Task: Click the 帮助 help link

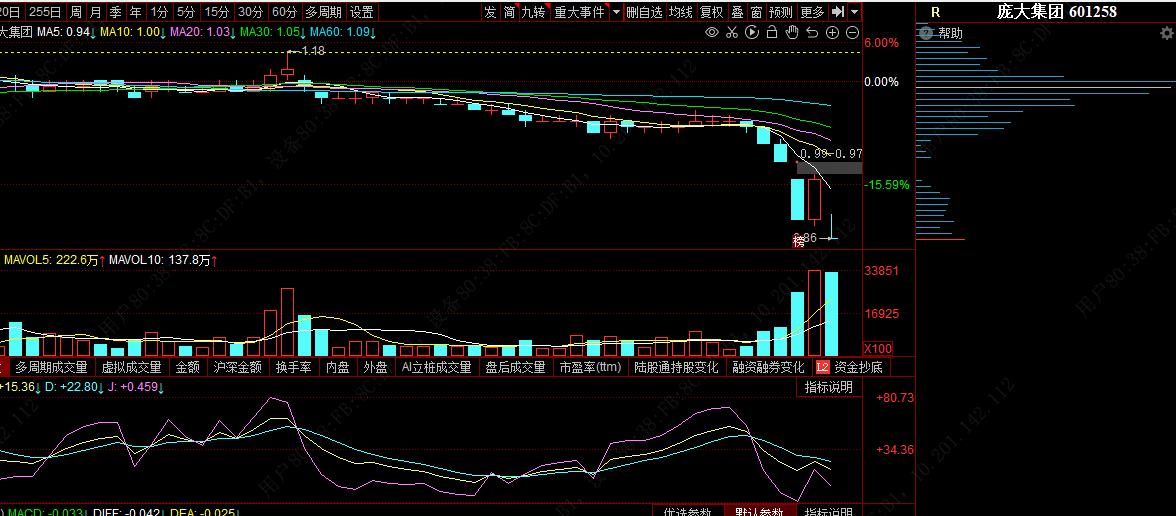Action: (x=950, y=33)
